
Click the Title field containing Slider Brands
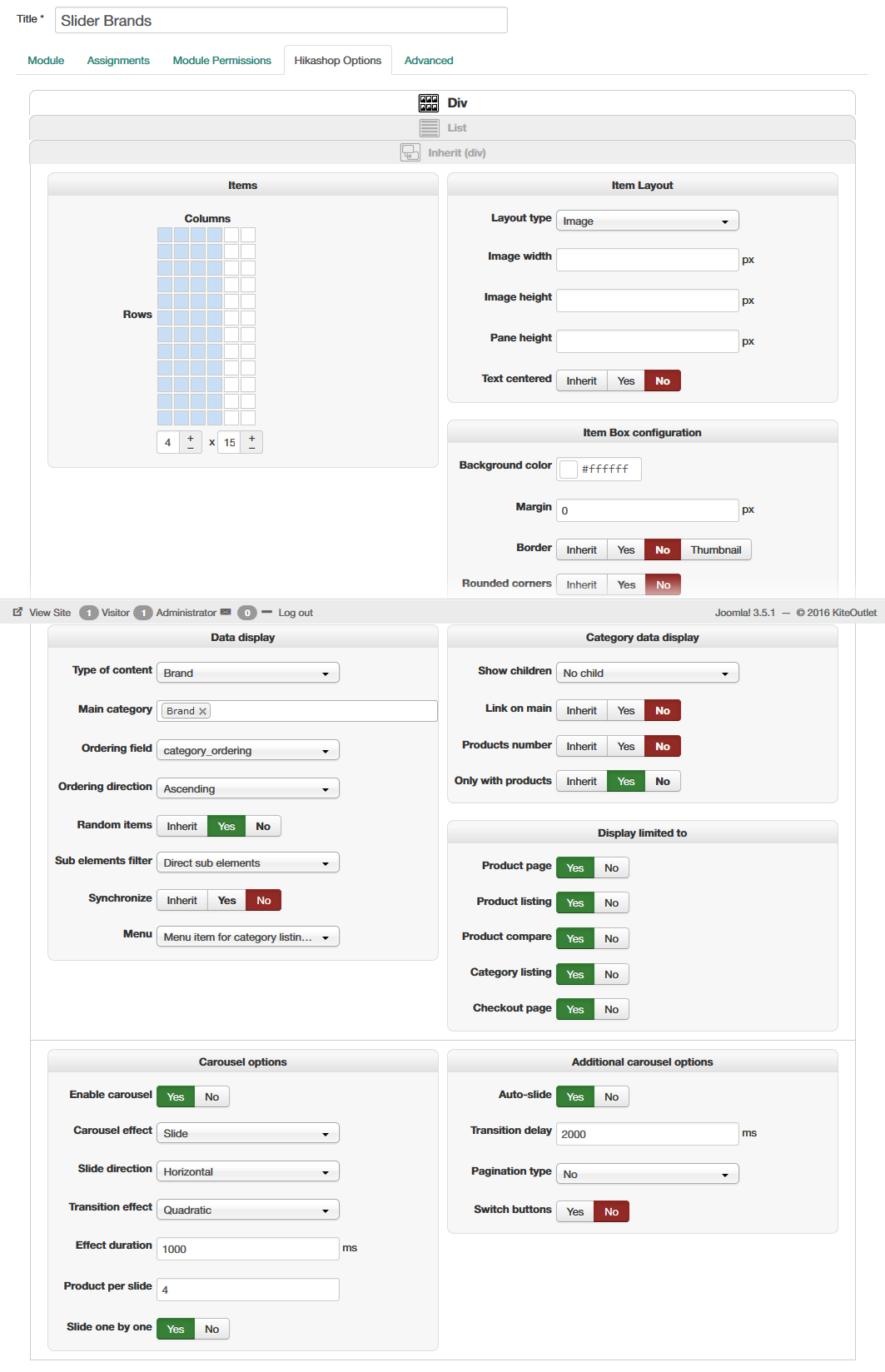pos(281,20)
